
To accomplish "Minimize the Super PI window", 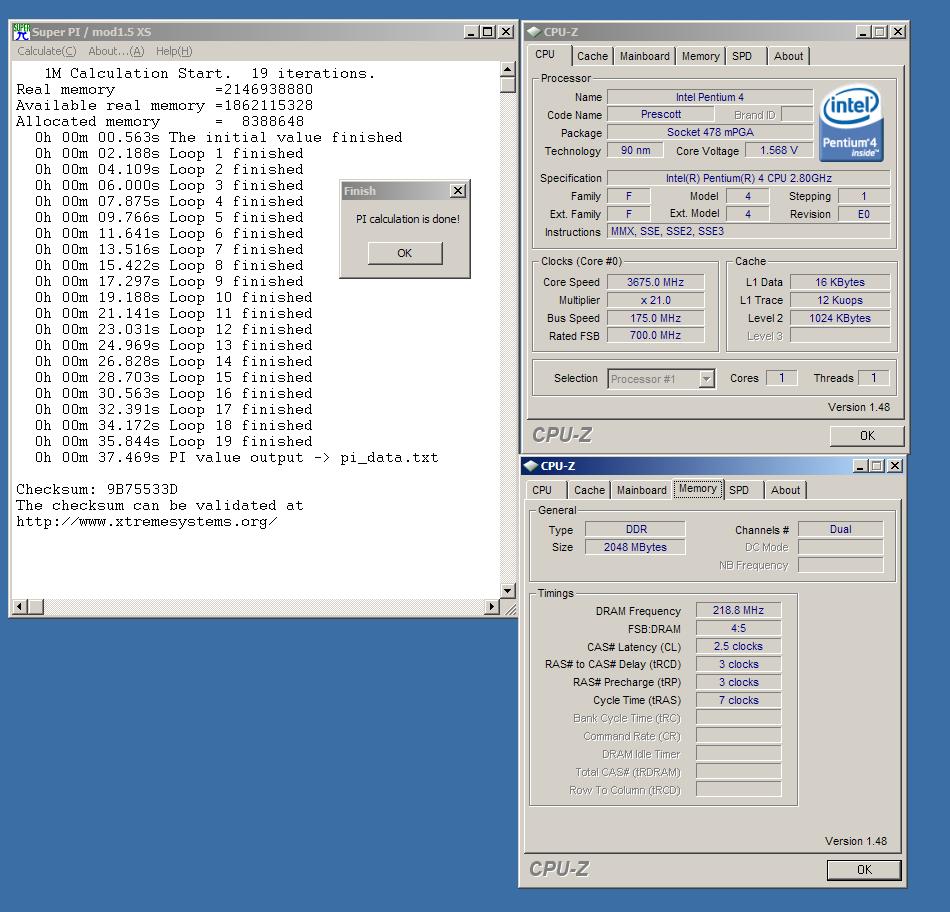I will (x=471, y=32).
